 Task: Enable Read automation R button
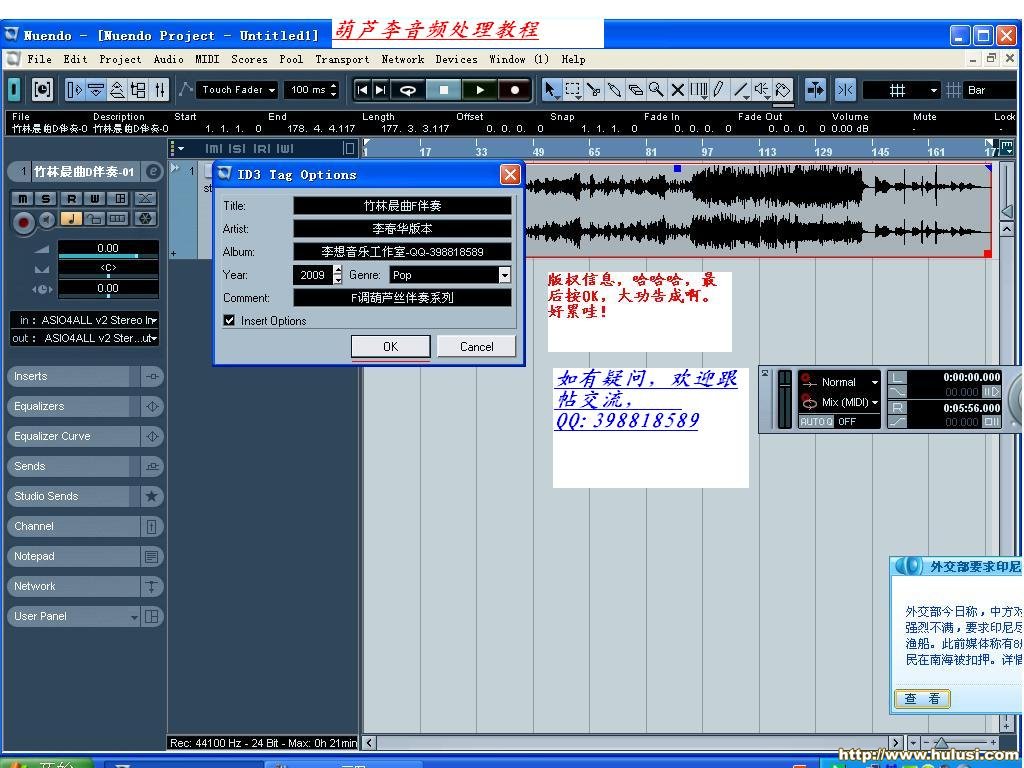[x=71, y=199]
